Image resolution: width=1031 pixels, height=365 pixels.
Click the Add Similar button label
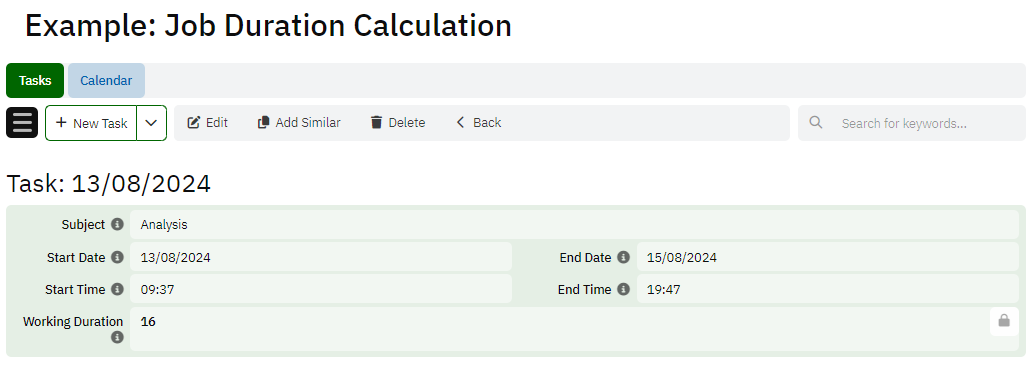[308, 122]
